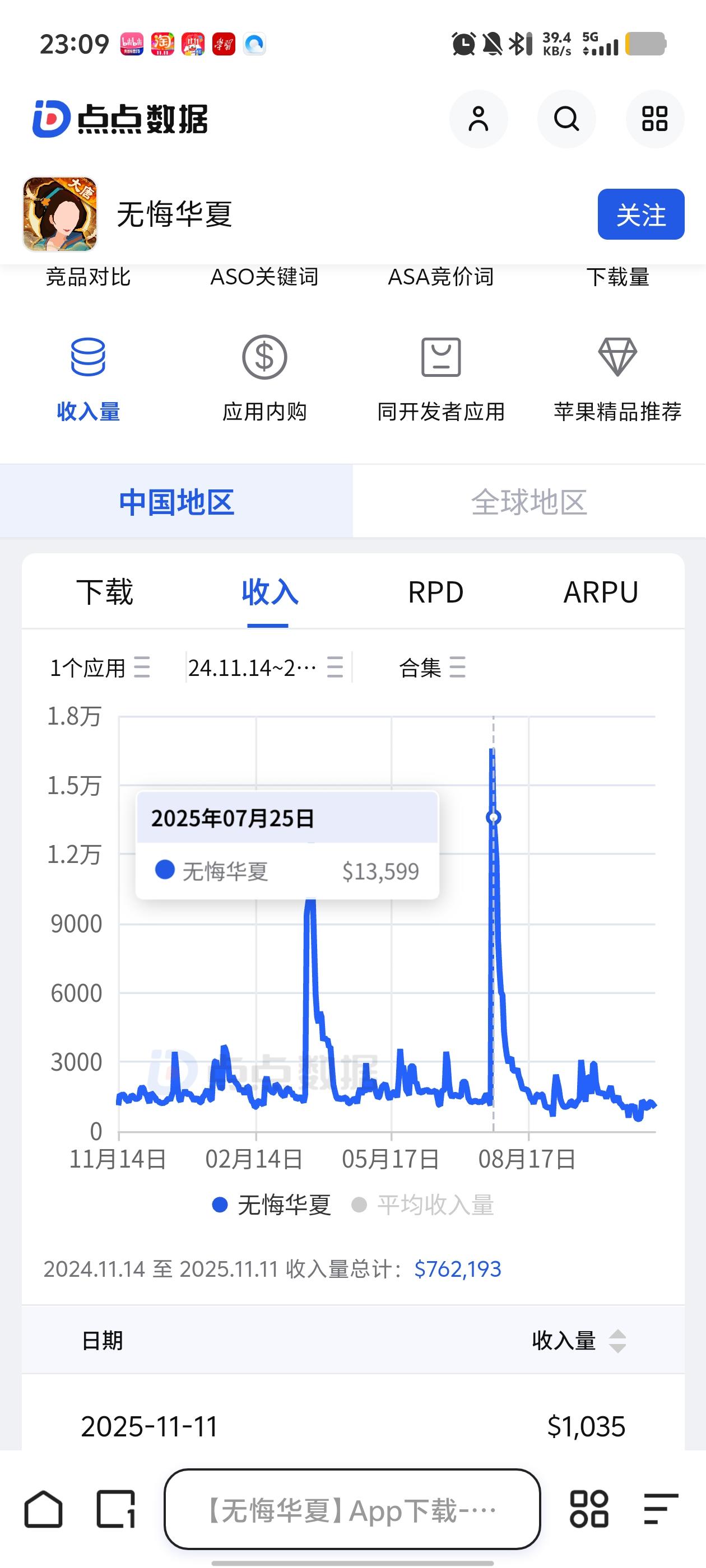Tap the search magnifier icon
This screenshot has height=1568, width=706.
click(x=566, y=119)
